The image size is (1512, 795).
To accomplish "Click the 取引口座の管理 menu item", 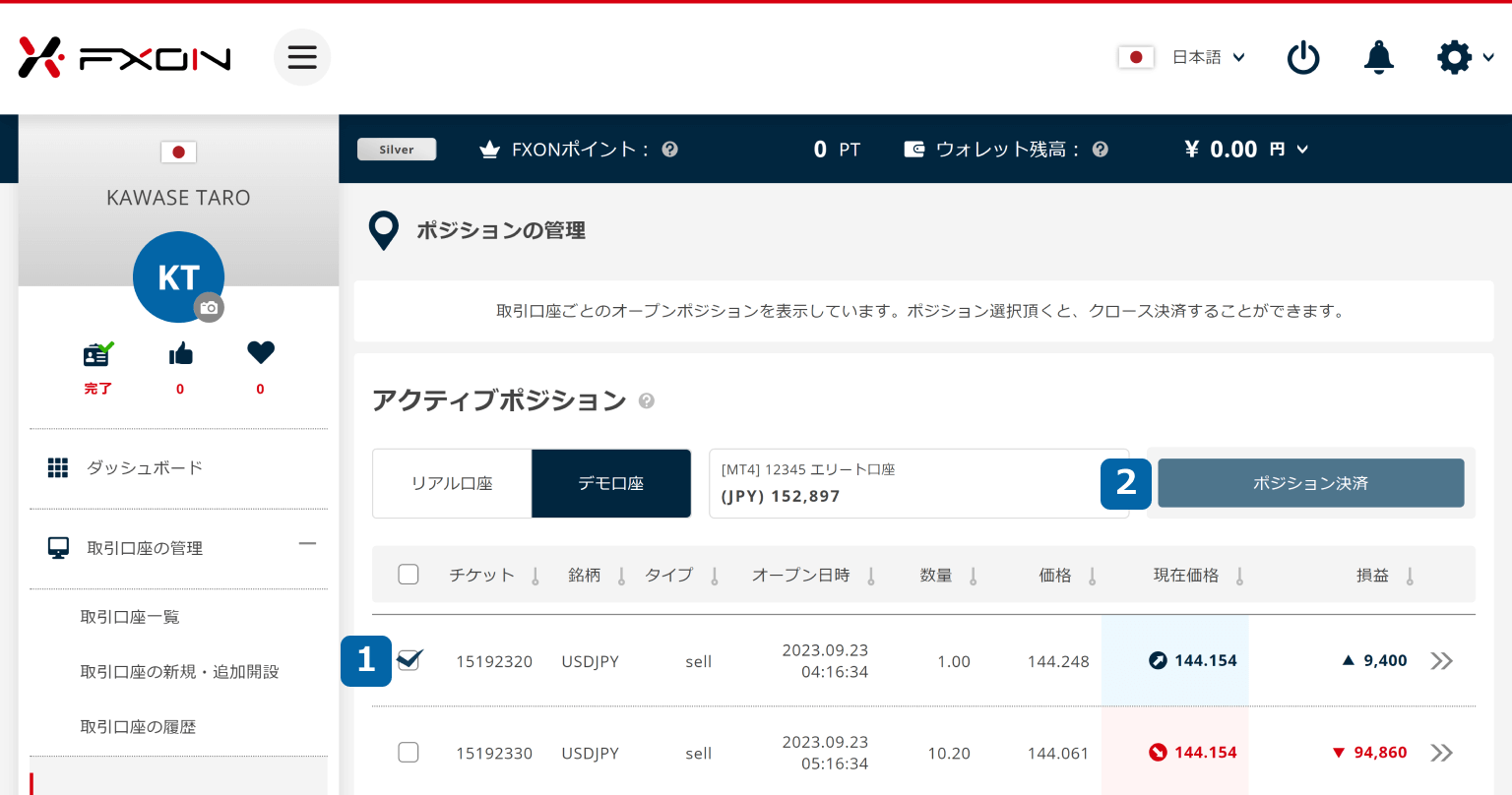I will (145, 548).
